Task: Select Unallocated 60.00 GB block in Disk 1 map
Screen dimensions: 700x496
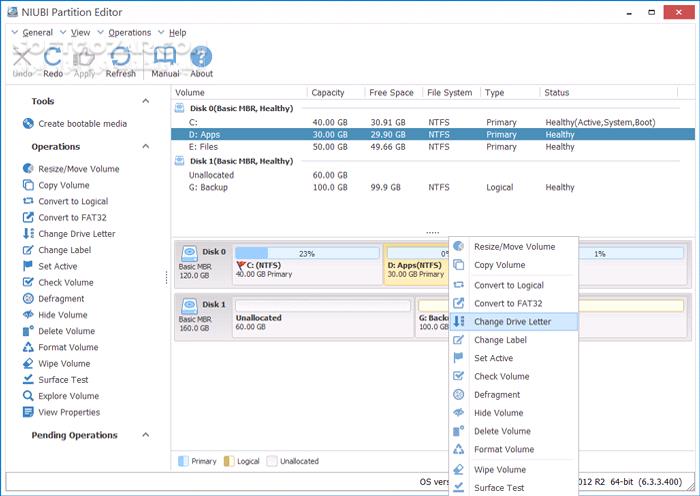Action: pyautogui.click(x=323, y=317)
